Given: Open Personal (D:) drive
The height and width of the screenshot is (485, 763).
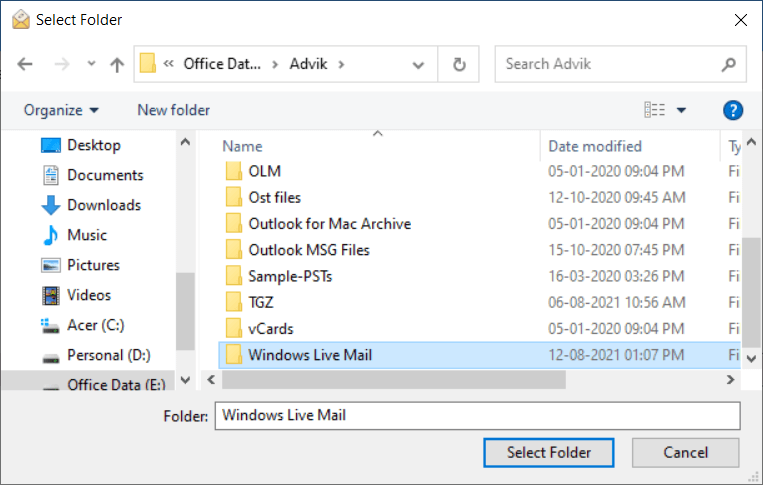Looking at the screenshot, I should pyautogui.click(x=109, y=355).
